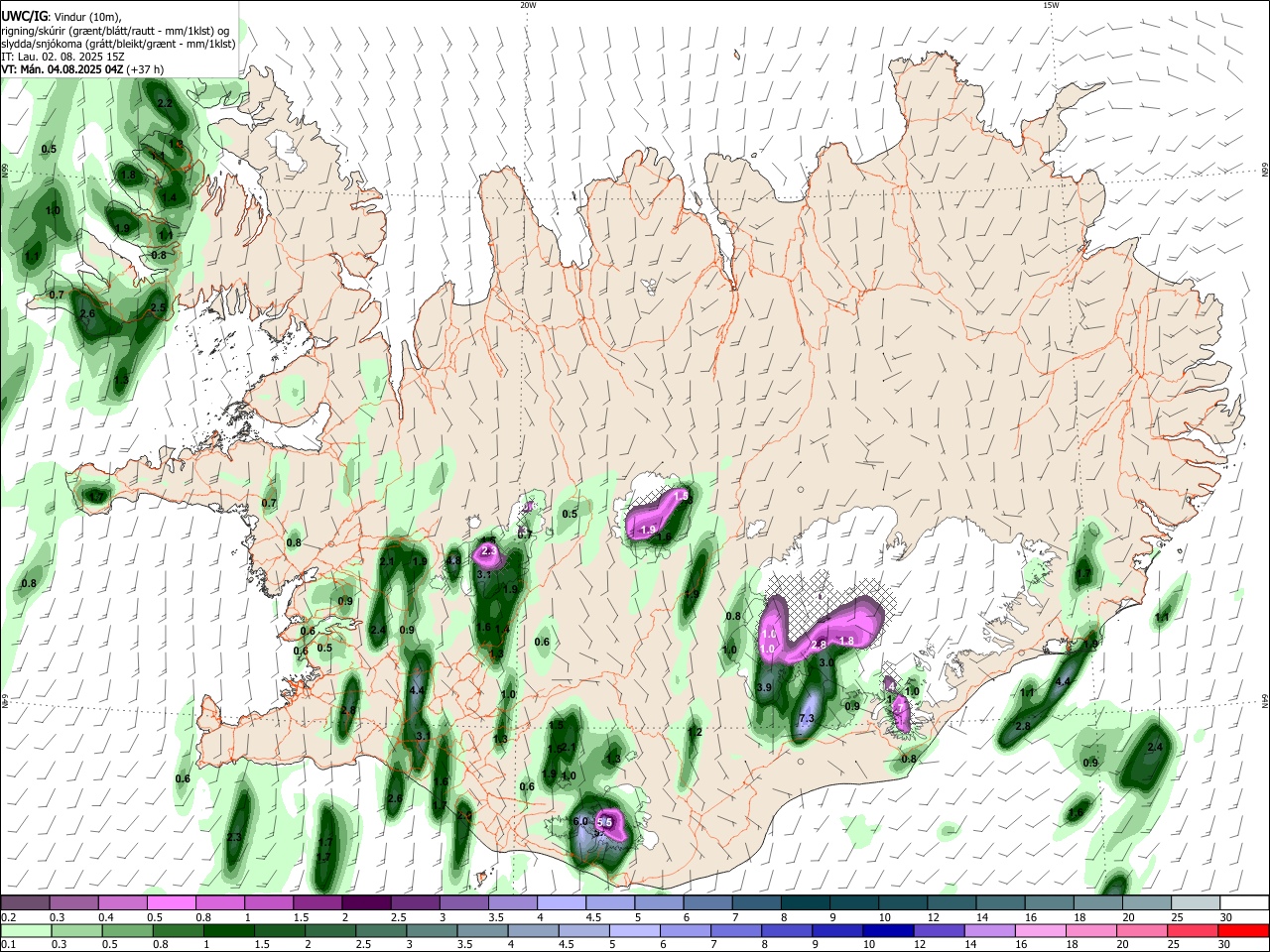
Task: Select the darkest purple 2 swatch in the upper legend row
Action: (x=365, y=903)
